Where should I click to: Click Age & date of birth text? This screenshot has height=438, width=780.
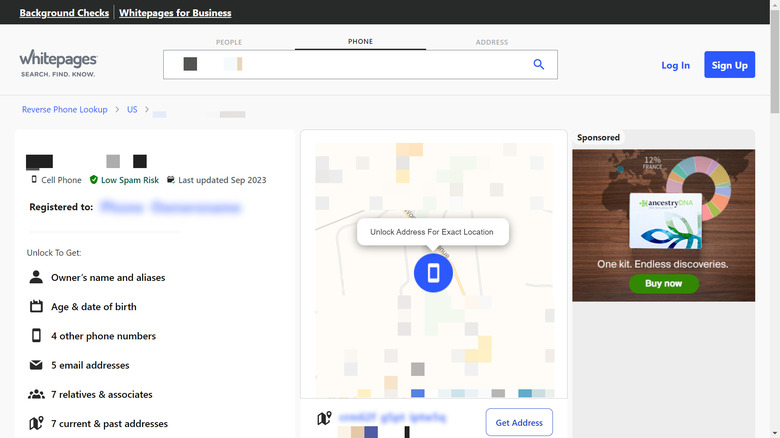pos(94,307)
